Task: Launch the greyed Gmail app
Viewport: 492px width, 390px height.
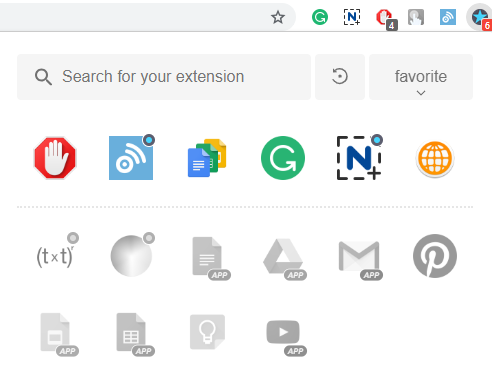Action: 360,258
